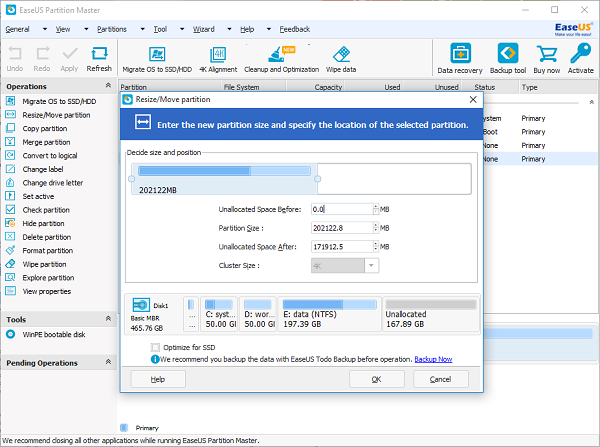Click the Partition Size input field

tap(342, 228)
